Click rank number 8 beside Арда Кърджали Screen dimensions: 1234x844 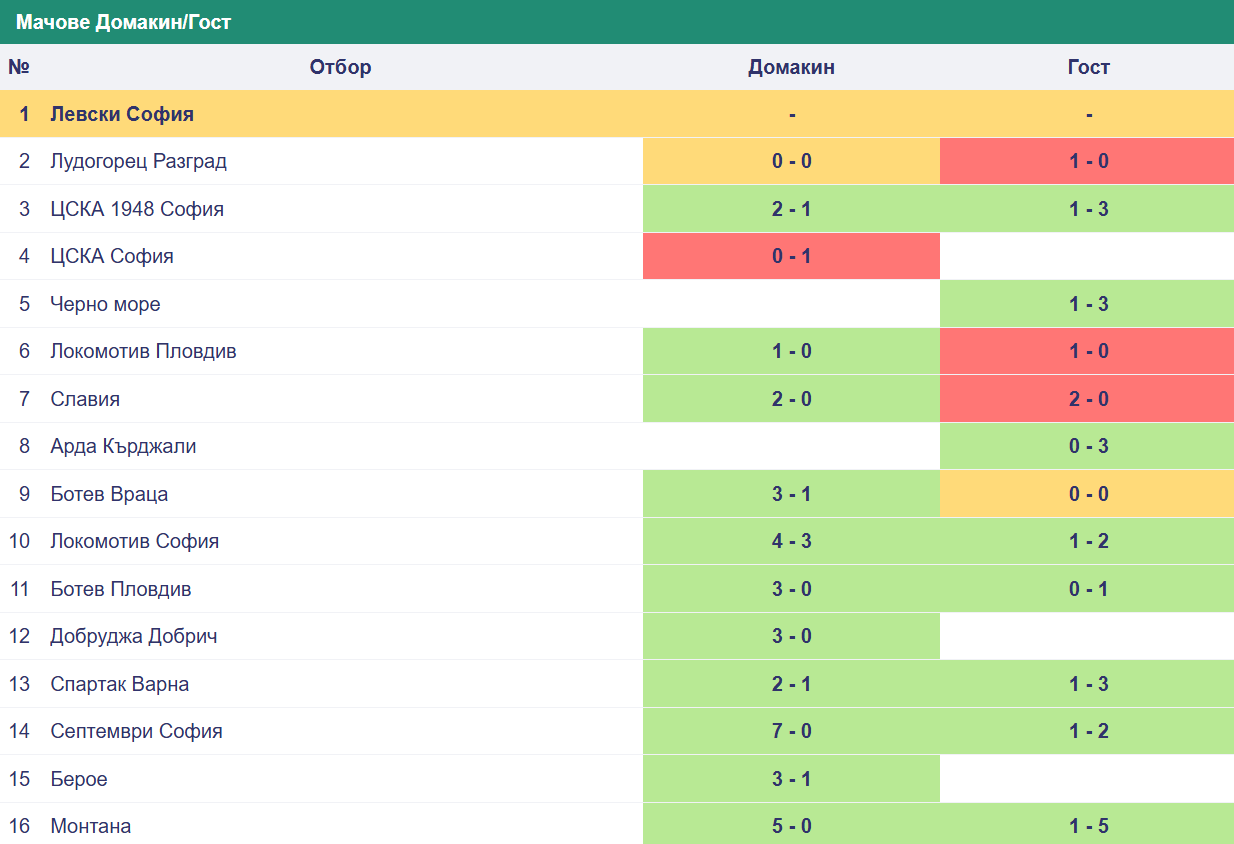pos(24,446)
